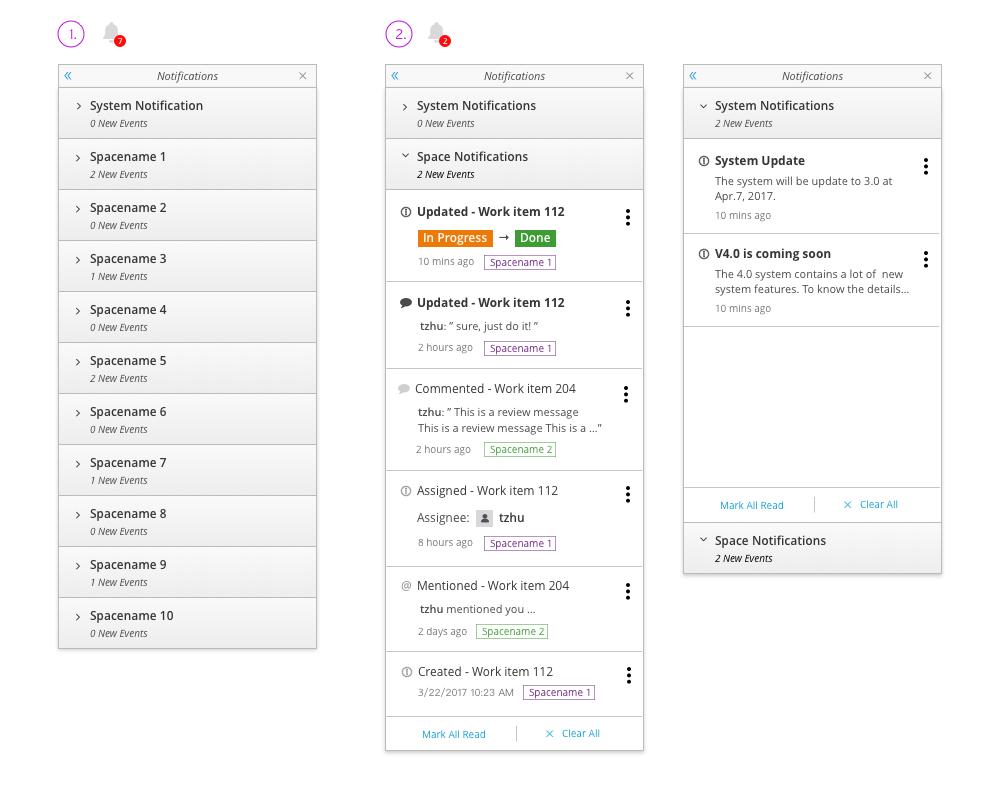Click the comment icon on Commented - Work item 204

[403, 388]
